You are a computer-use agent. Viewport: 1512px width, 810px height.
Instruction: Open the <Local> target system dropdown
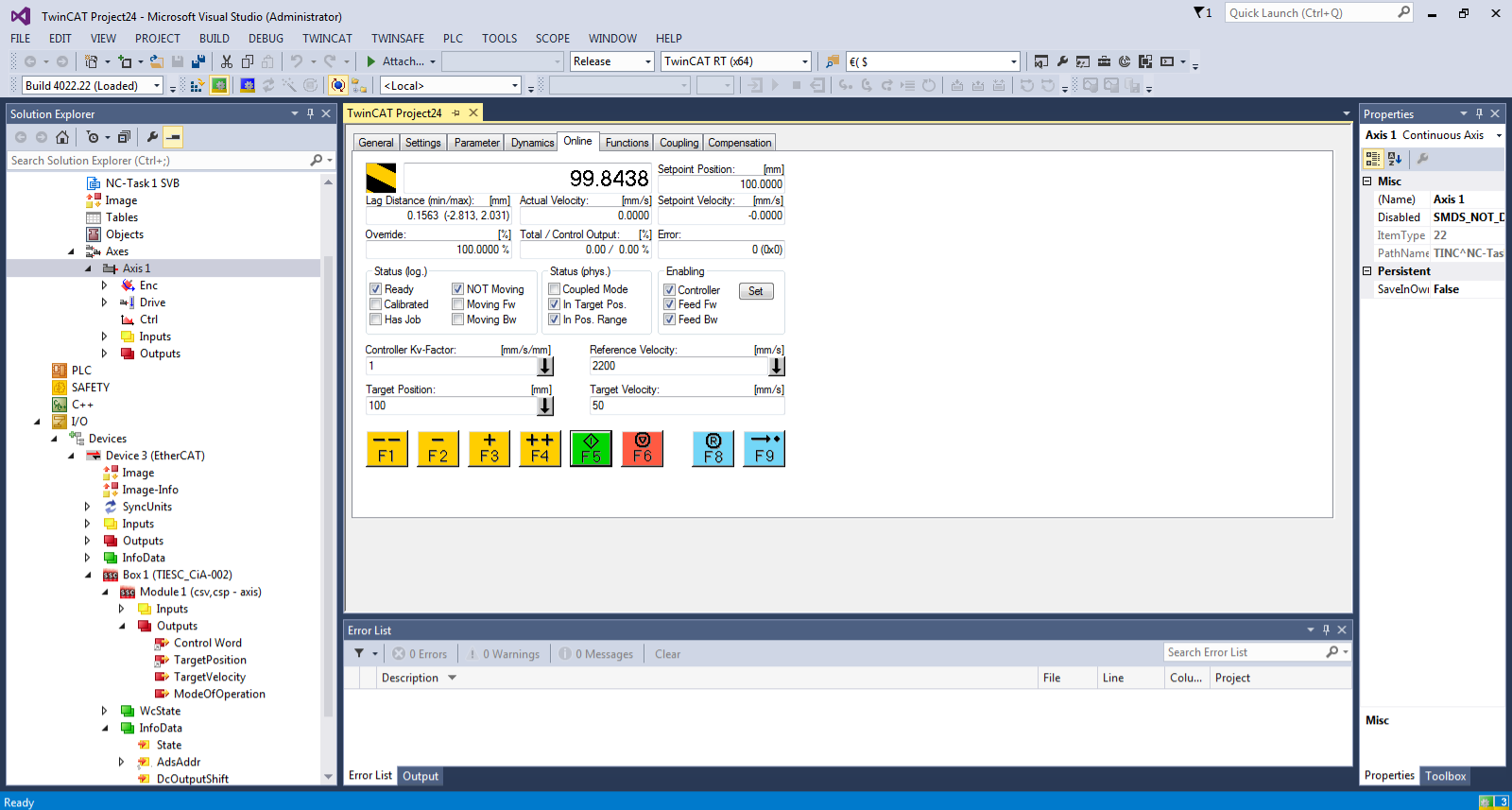451,86
